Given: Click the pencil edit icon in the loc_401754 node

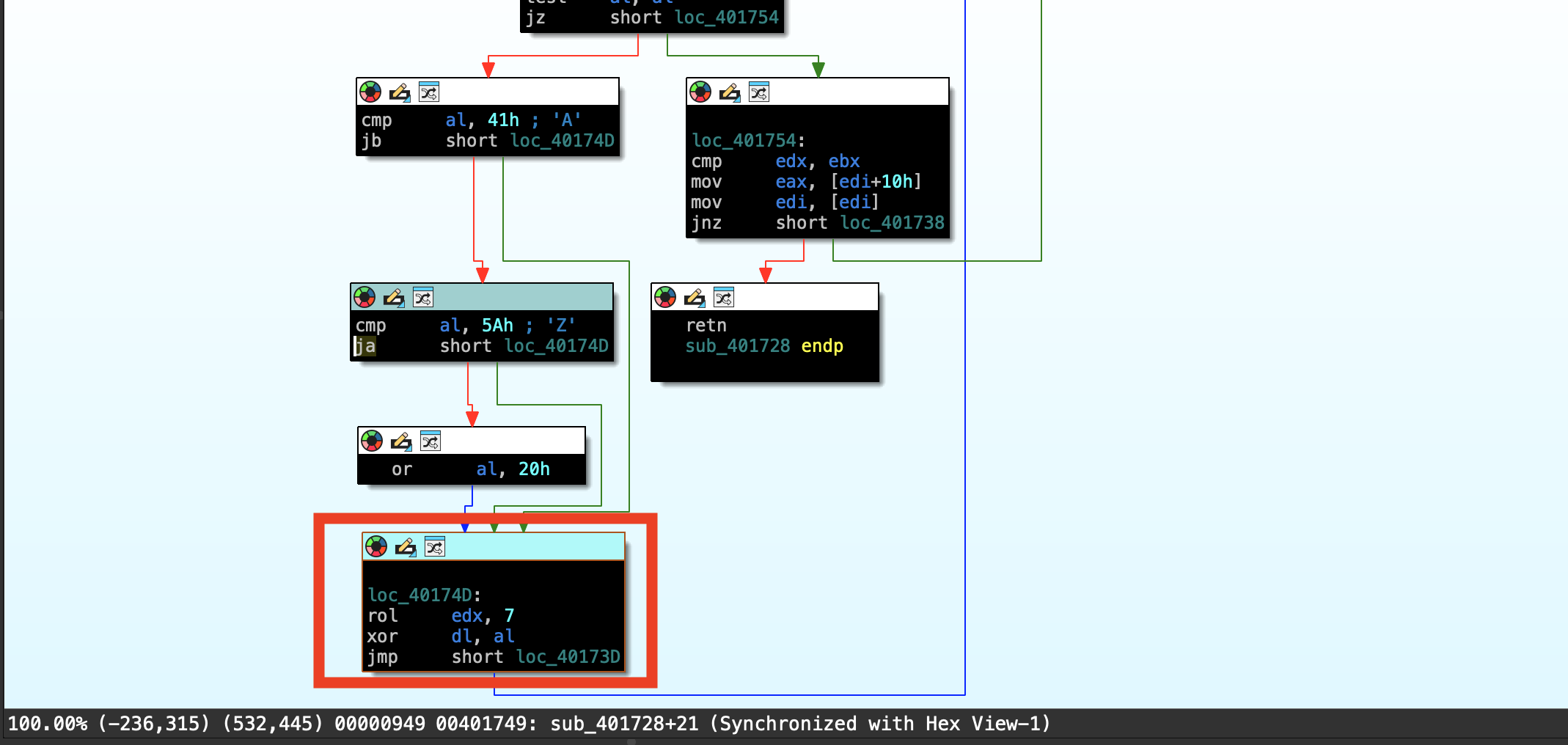Looking at the screenshot, I should (730, 92).
